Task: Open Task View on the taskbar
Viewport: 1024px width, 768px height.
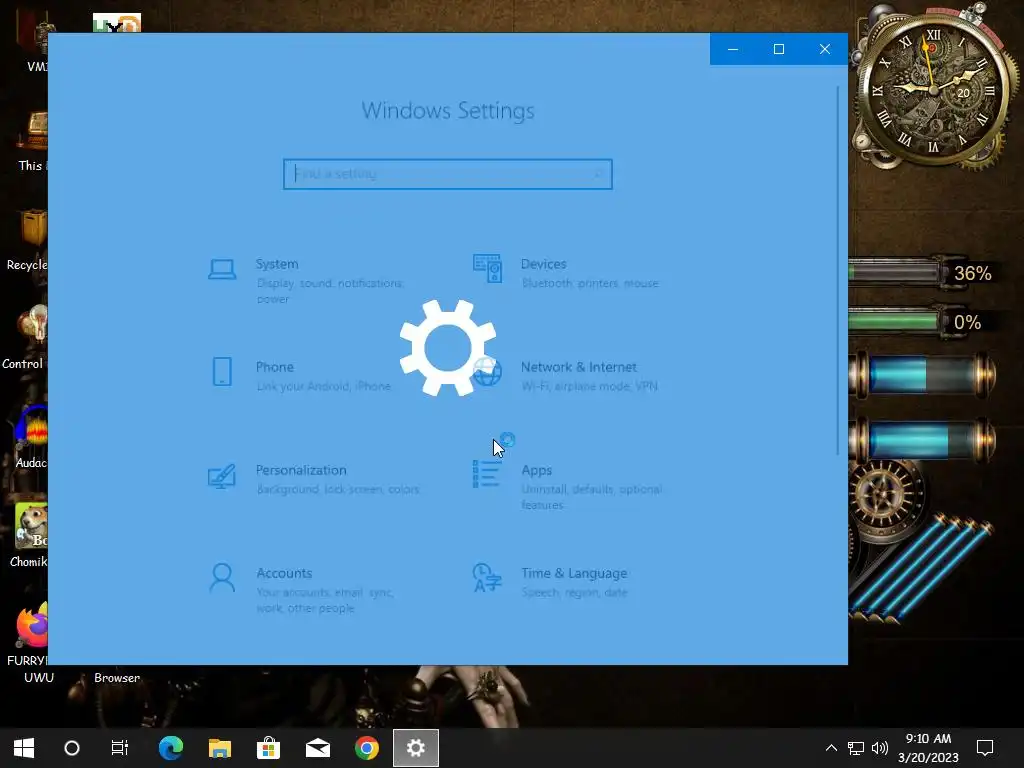Action: point(120,748)
